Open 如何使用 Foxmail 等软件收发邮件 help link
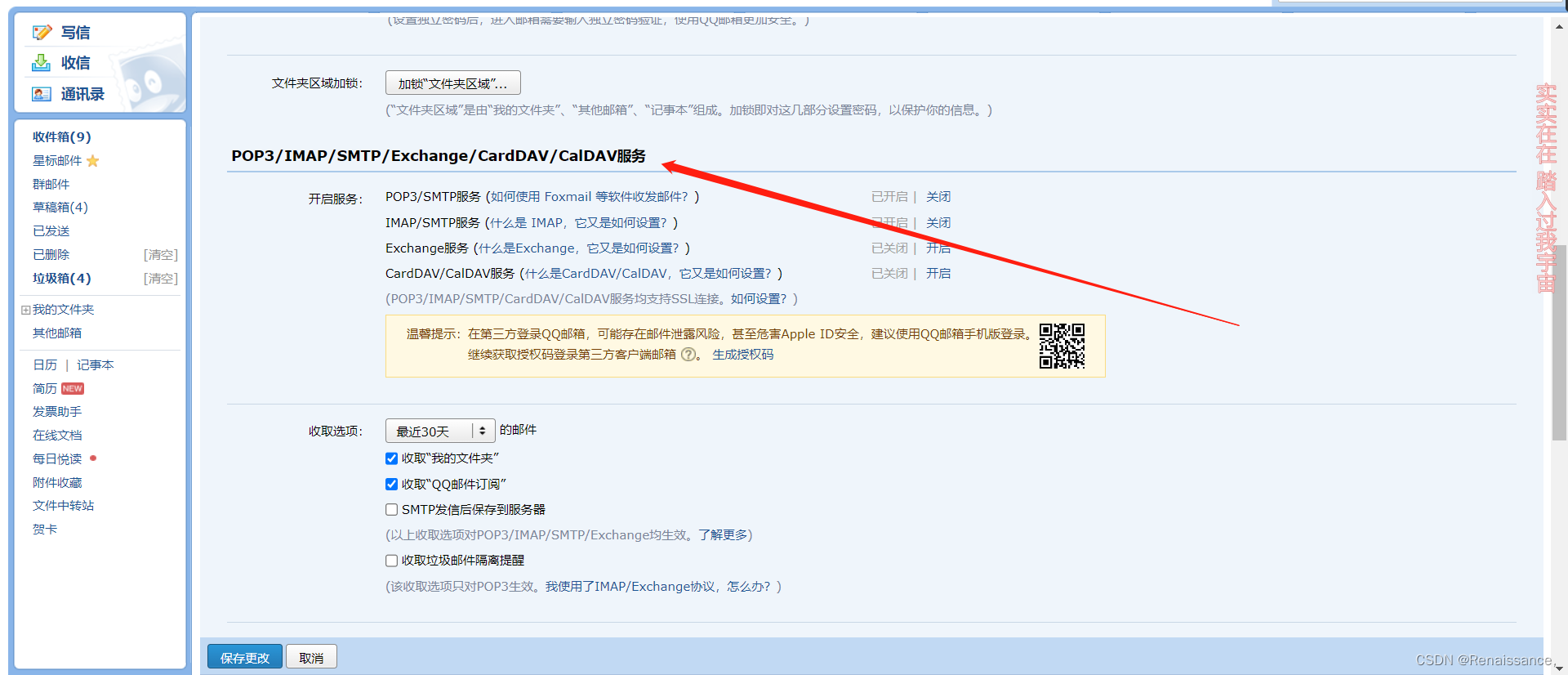Image resolution: width=1568 pixels, height=675 pixels. [590, 197]
